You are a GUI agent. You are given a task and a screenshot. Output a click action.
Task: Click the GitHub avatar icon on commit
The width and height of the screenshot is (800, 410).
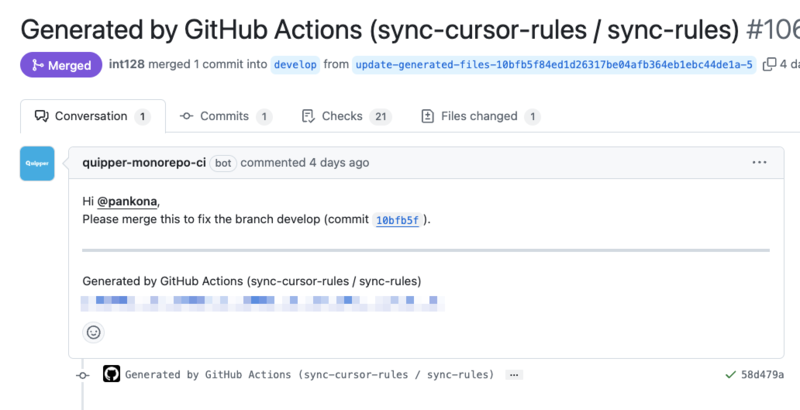pos(111,374)
